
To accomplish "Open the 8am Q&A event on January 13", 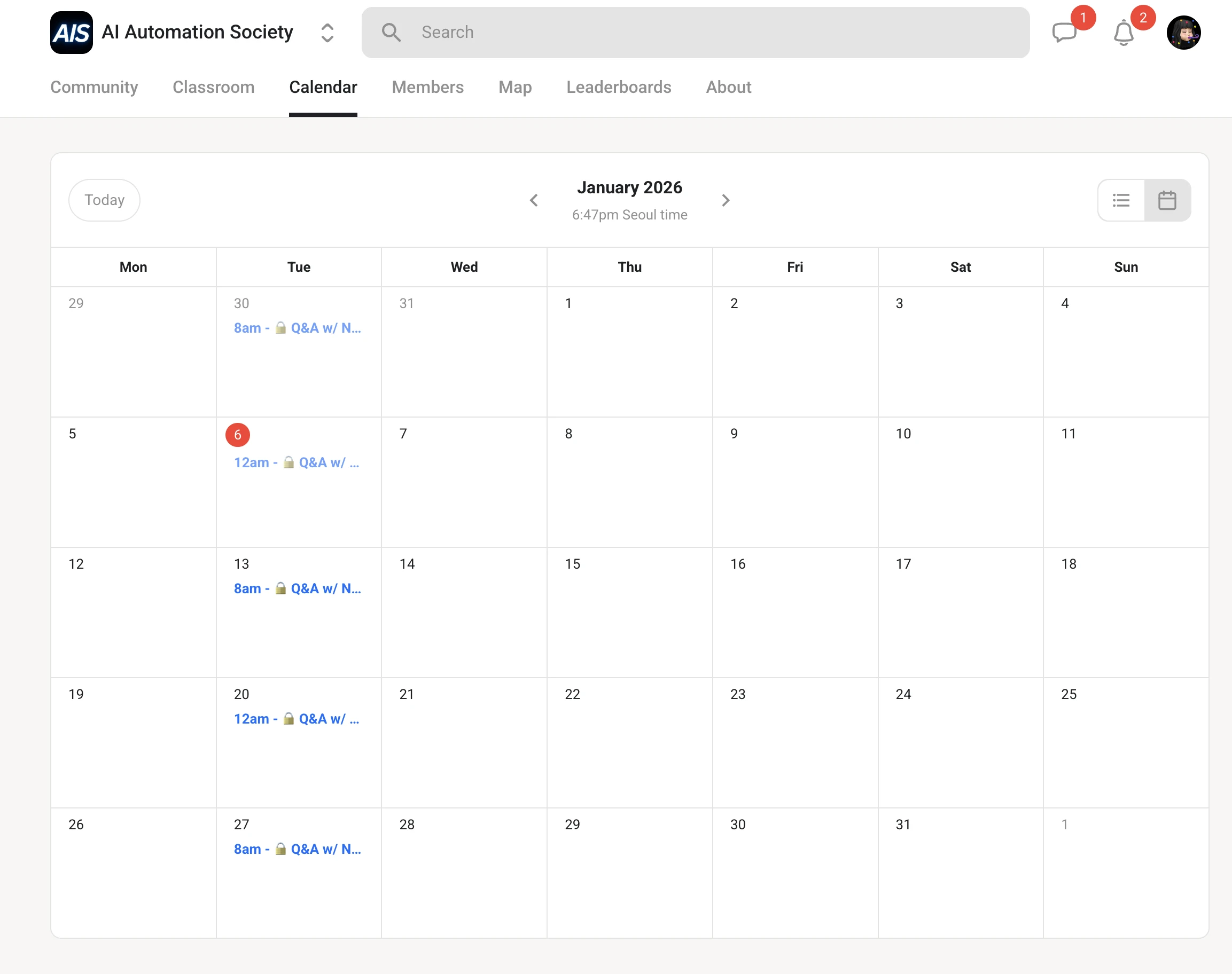I will click(x=297, y=588).
